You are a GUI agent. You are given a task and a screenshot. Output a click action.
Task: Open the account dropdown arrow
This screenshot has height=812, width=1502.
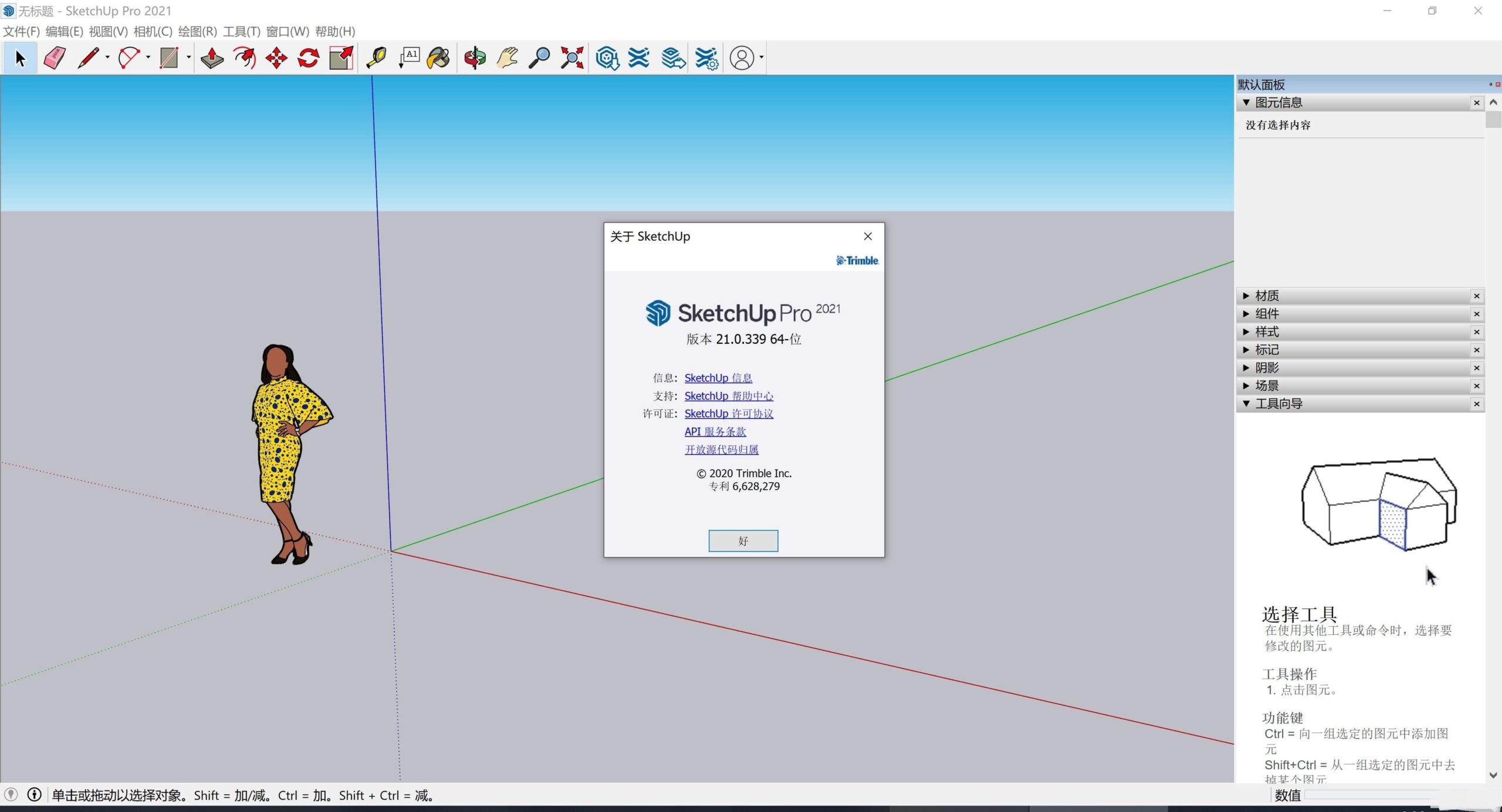(762, 57)
